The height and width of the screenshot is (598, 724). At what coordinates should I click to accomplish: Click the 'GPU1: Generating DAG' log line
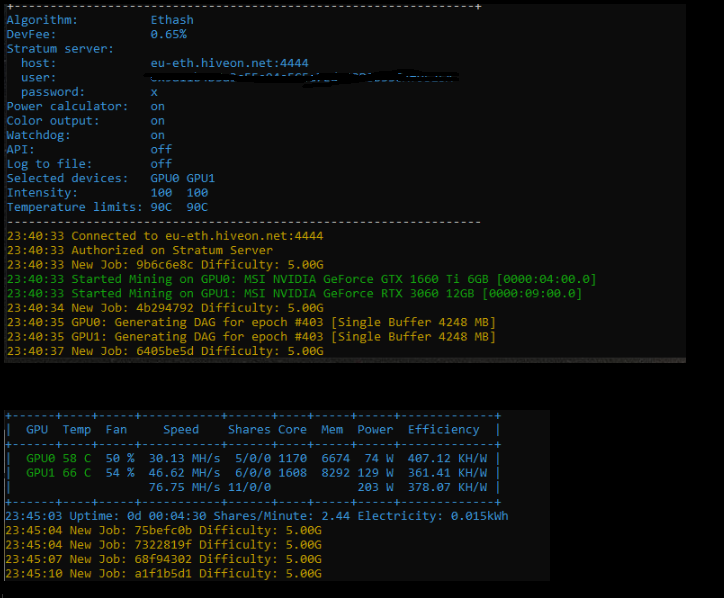coord(251,337)
